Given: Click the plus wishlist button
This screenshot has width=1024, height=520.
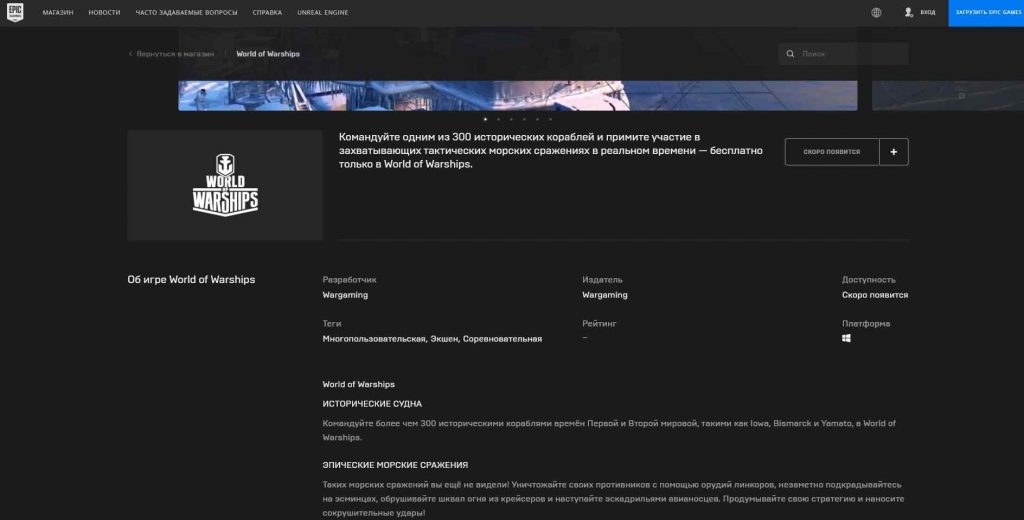Looking at the screenshot, I should (893, 151).
